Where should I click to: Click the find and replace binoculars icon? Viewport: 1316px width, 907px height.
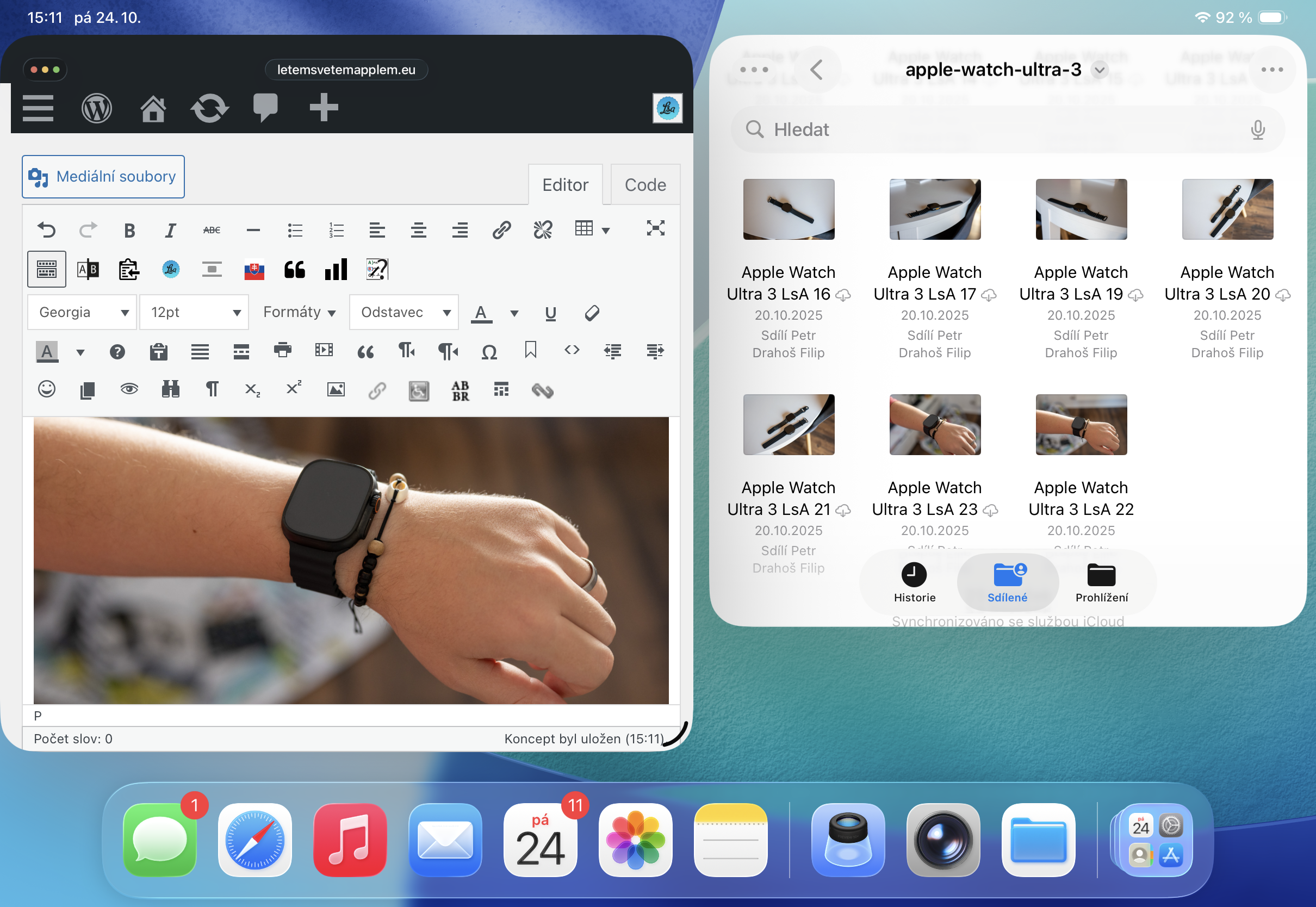pos(170,389)
